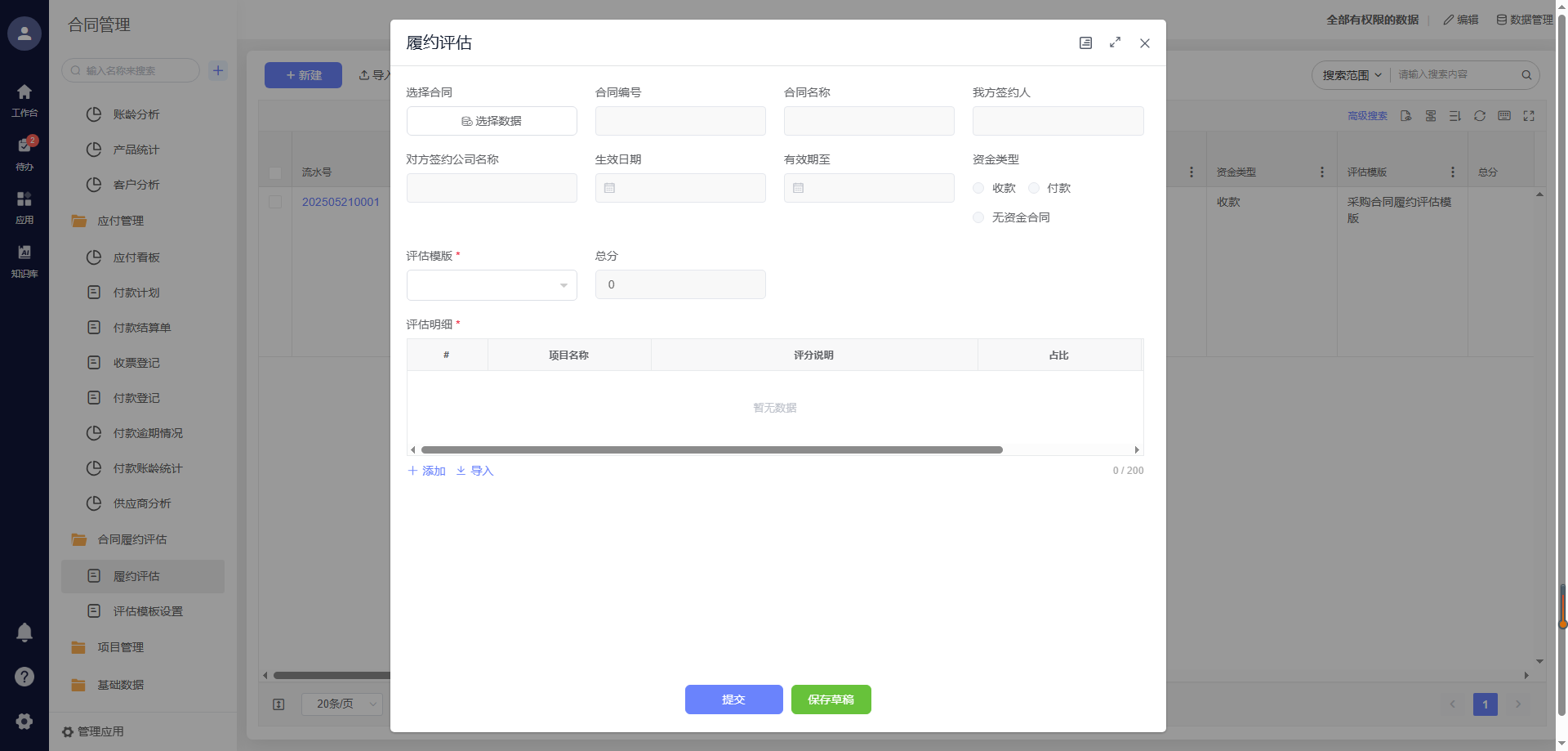Click the form layout icon in dialog header
The image size is (1568, 751).
1085,42
